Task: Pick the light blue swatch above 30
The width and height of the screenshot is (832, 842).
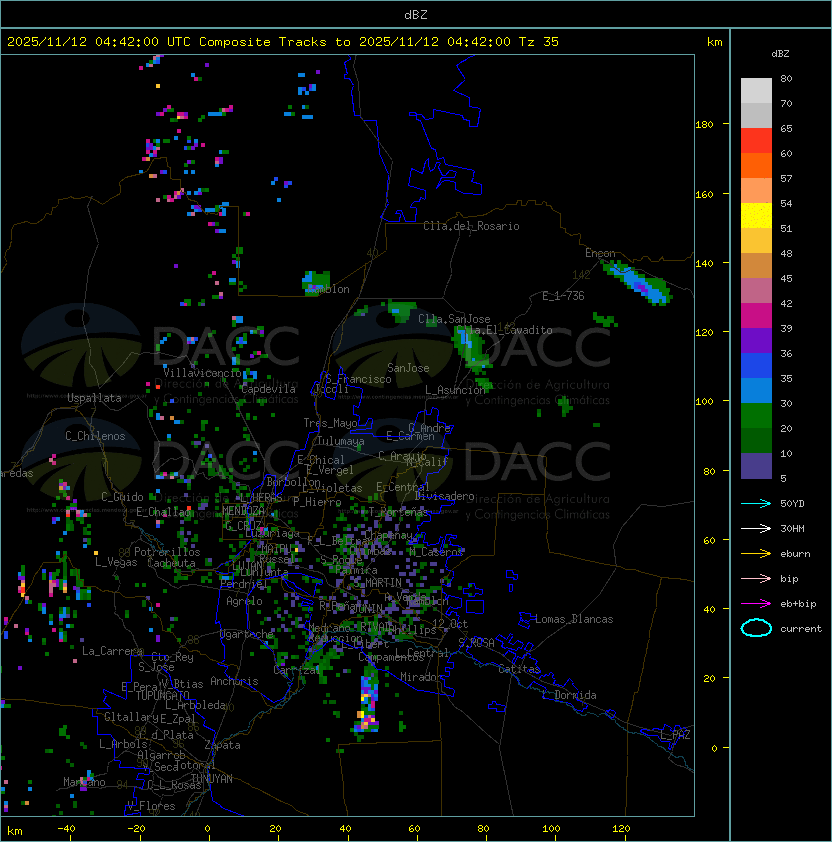Action: [x=756, y=390]
